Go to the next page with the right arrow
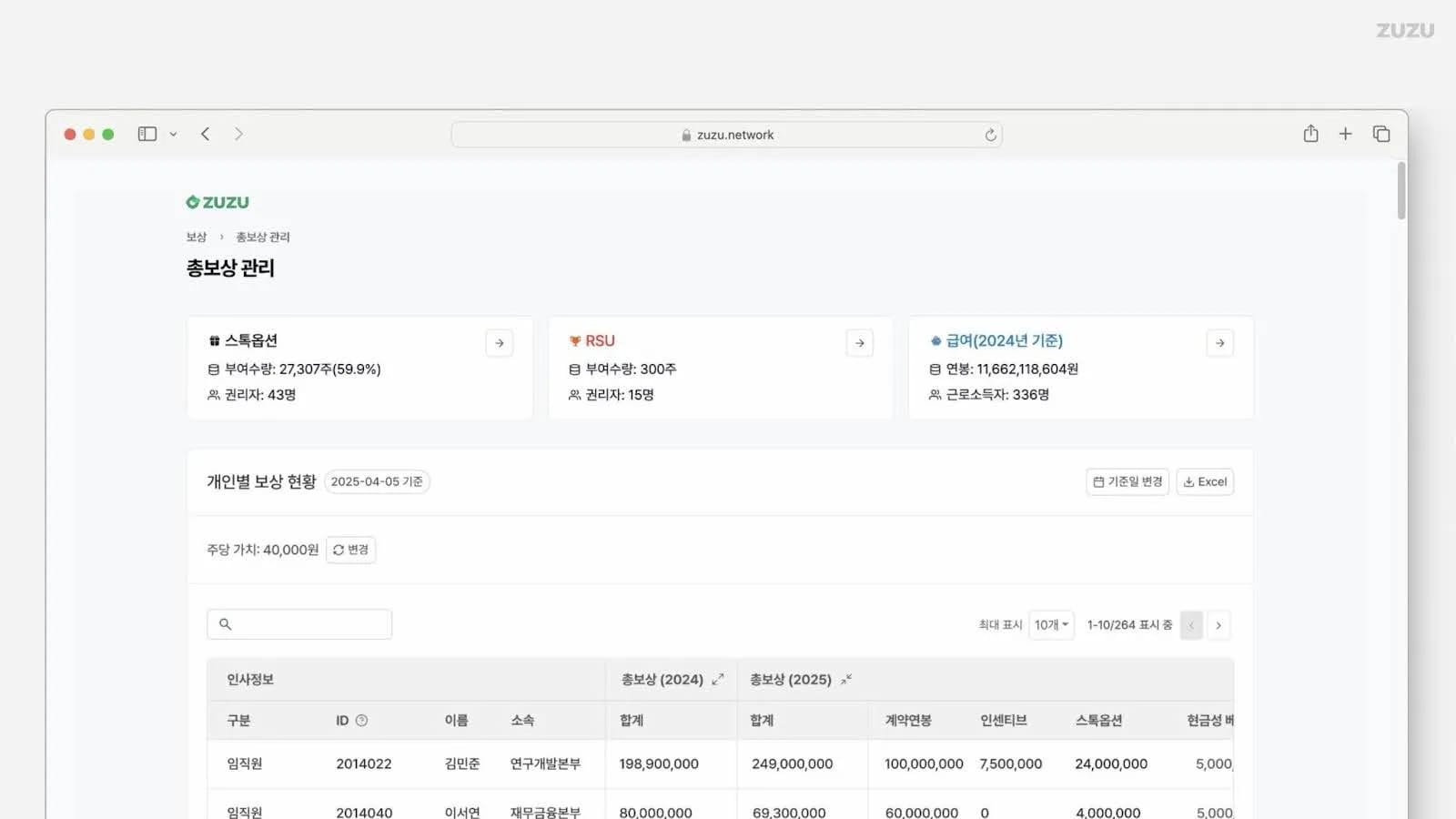This screenshot has height=819, width=1456. [1218, 625]
